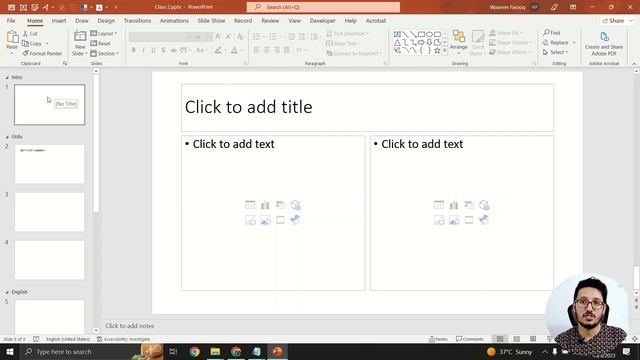Screen dimensions: 640x360
Task: Open File Explorer from the taskbar
Action: pyautogui.click(x=215, y=351)
